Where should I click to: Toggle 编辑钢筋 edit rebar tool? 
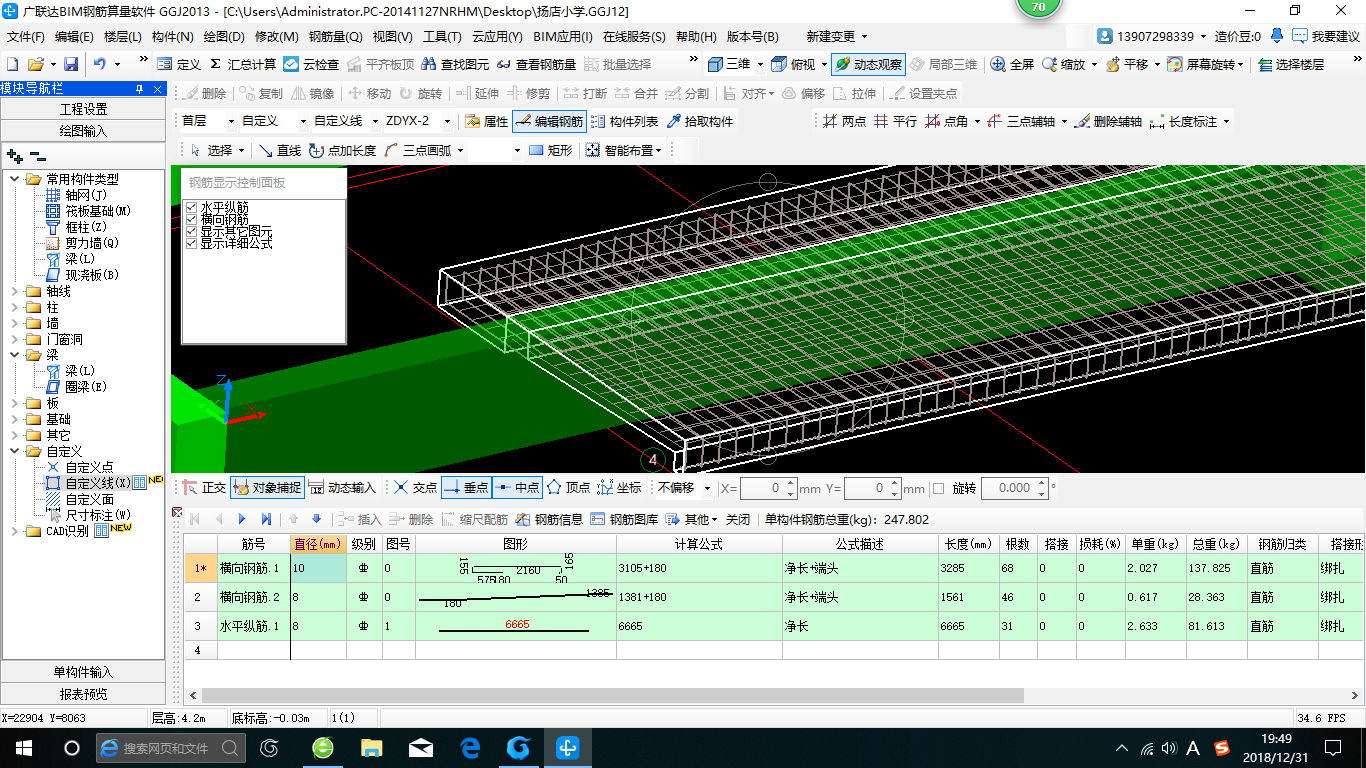[549, 121]
